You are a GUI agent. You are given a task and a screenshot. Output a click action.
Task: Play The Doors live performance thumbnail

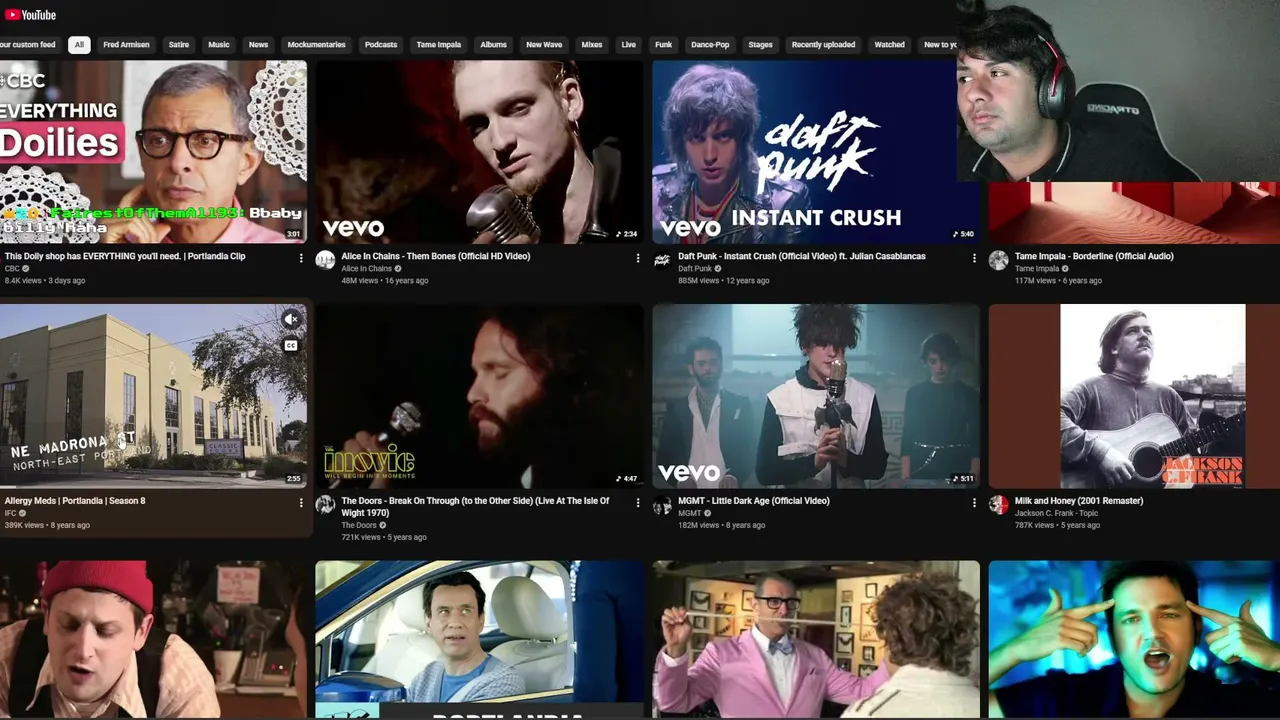pyautogui.click(x=480, y=396)
